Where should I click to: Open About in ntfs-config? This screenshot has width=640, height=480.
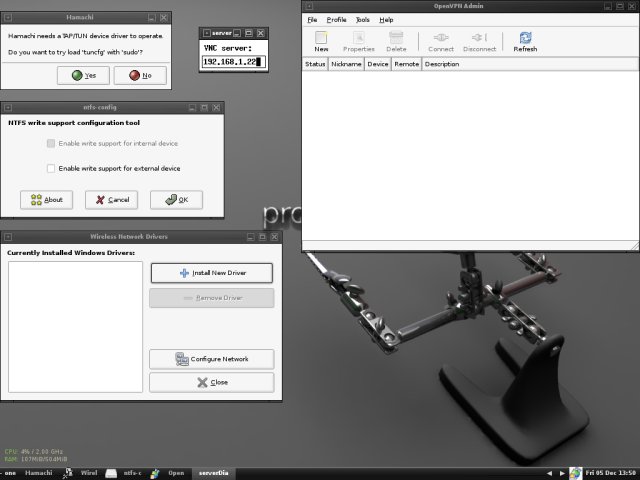point(47,200)
